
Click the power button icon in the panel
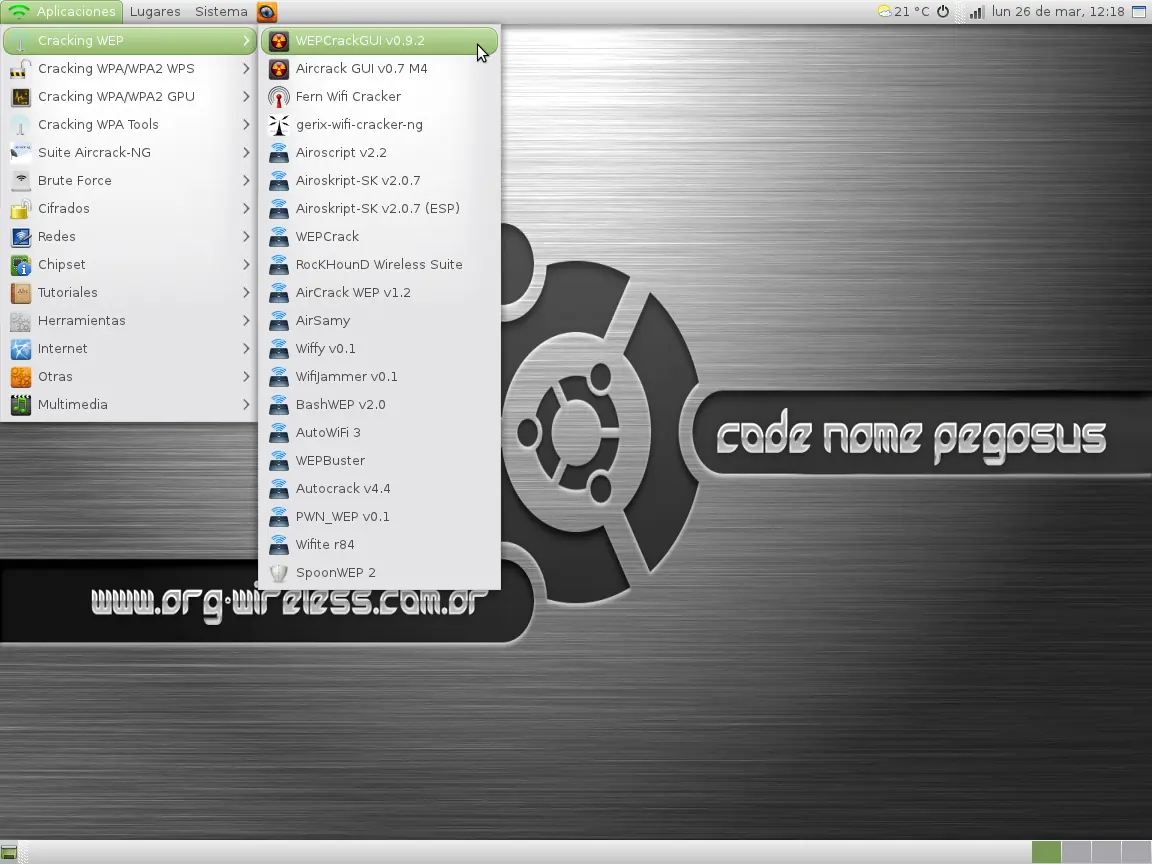click(x=943, y=12)
